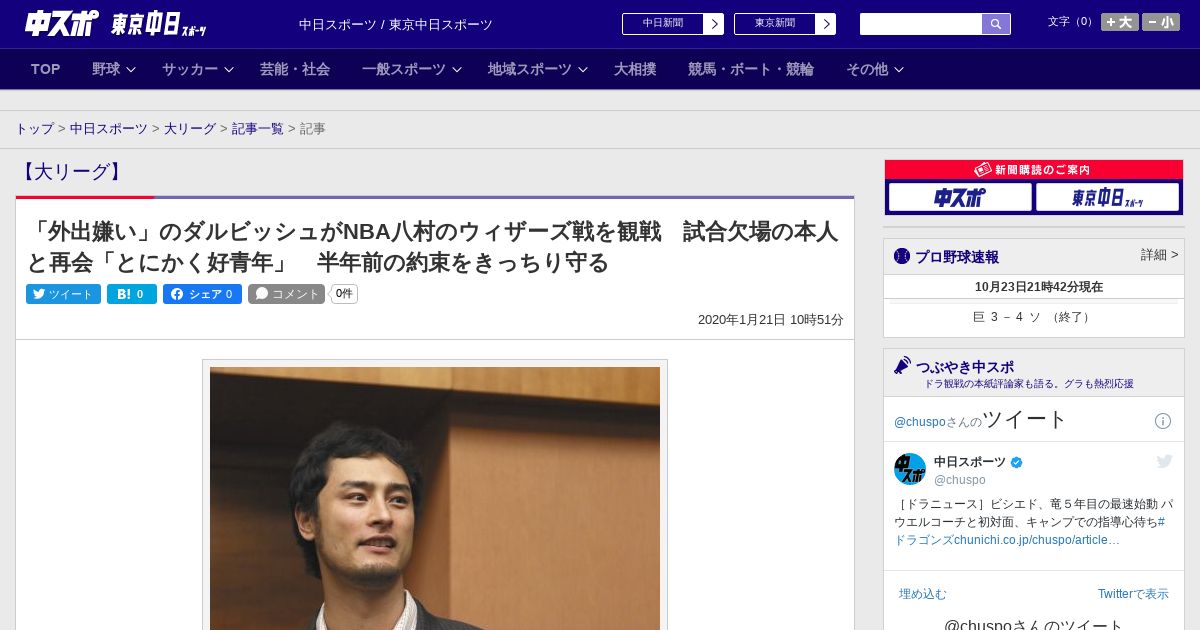Go to TOP in navigation bar
The image size is (1200, 630).
tap(46, 69)
